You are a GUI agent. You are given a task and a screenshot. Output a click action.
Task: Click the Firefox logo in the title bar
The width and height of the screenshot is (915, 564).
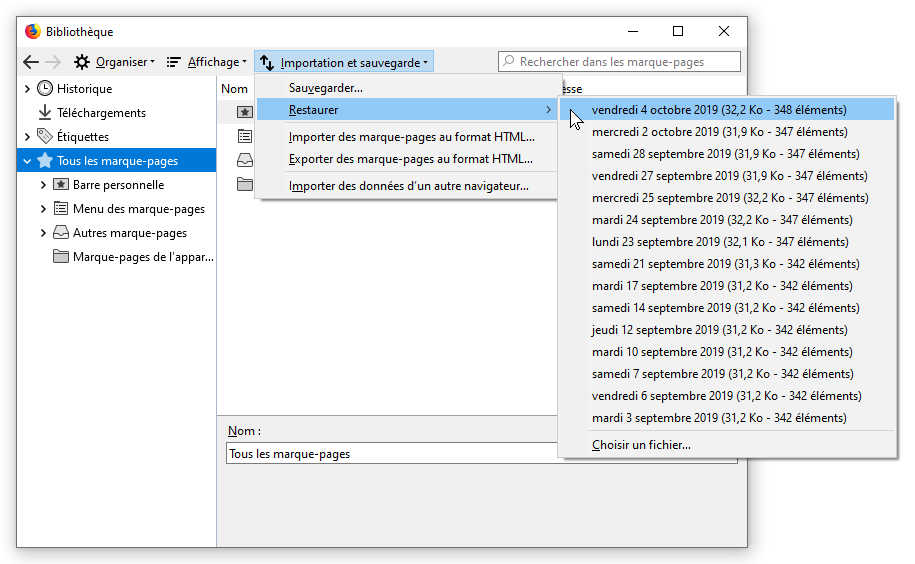coord(33,31)
